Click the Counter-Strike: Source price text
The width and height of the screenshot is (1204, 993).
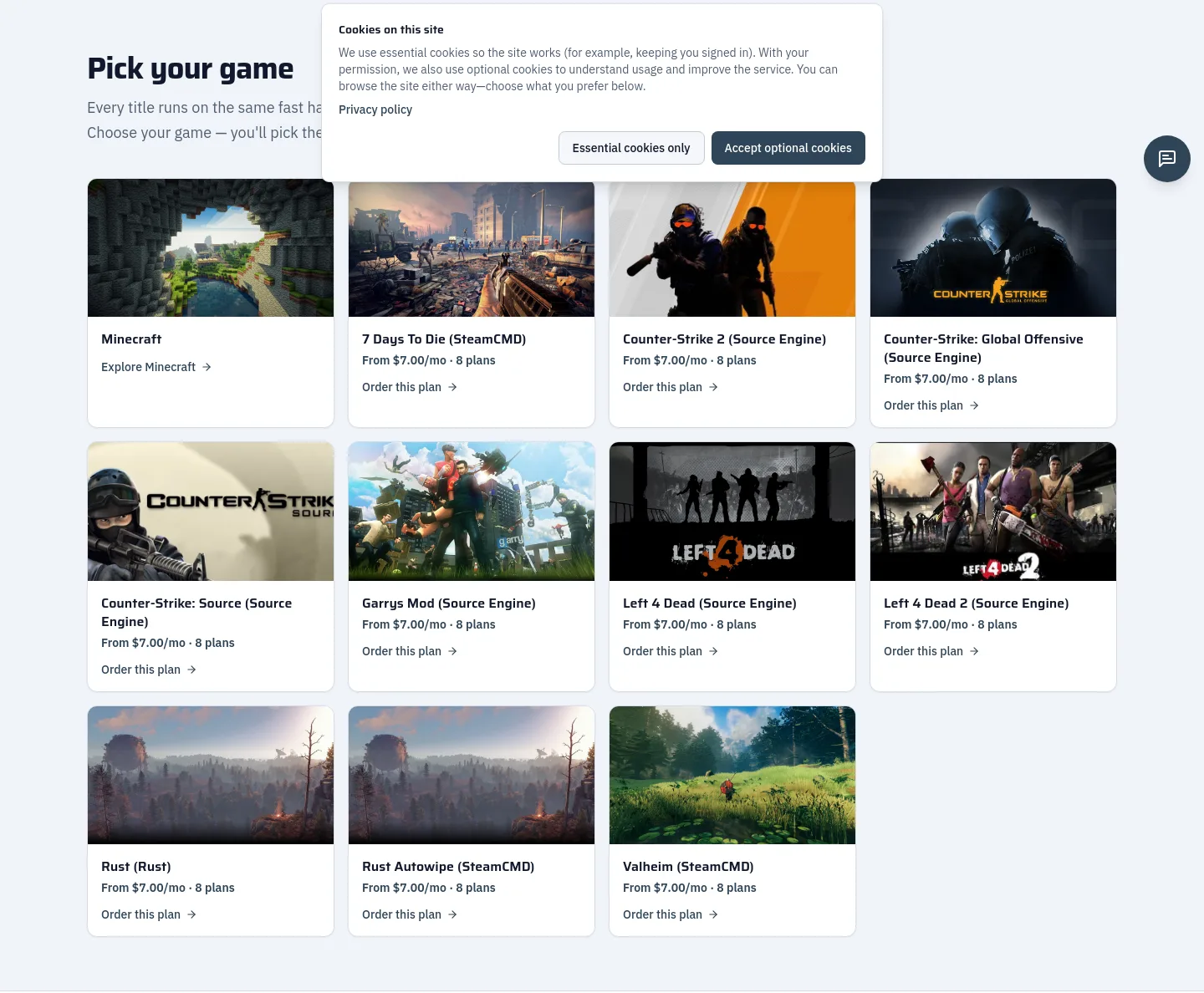coord(168,643)
